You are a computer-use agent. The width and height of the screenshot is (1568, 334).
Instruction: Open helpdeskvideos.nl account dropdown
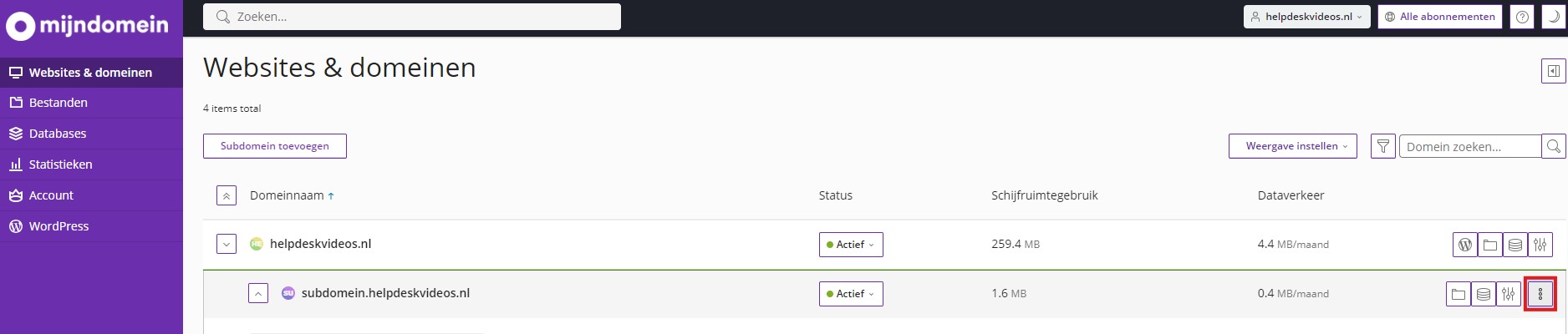point(1306,17)
